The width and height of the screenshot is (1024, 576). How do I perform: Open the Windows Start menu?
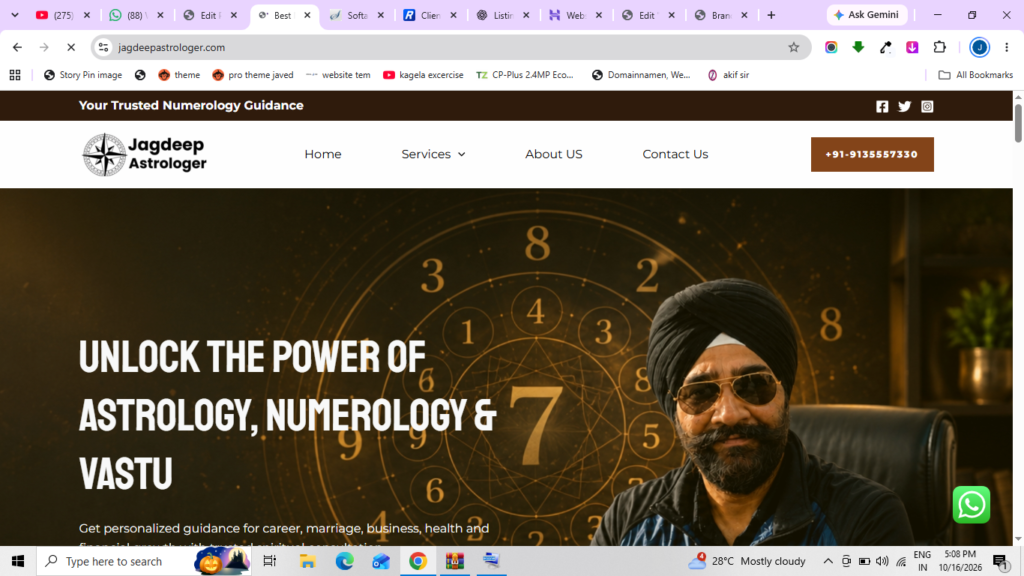[x=18, y=561]
